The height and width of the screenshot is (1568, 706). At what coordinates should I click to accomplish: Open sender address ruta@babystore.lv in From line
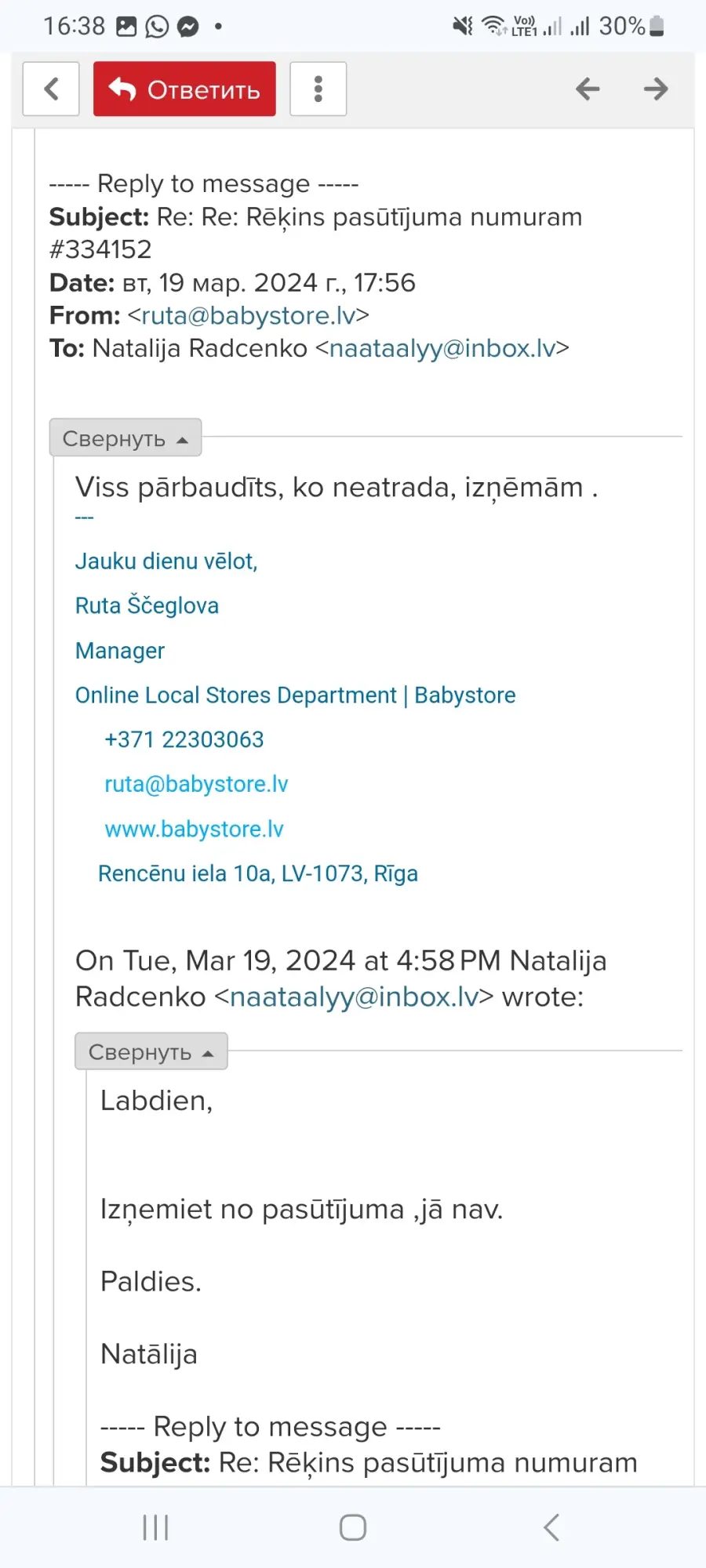pyautogui.click(x=249, y=315)
